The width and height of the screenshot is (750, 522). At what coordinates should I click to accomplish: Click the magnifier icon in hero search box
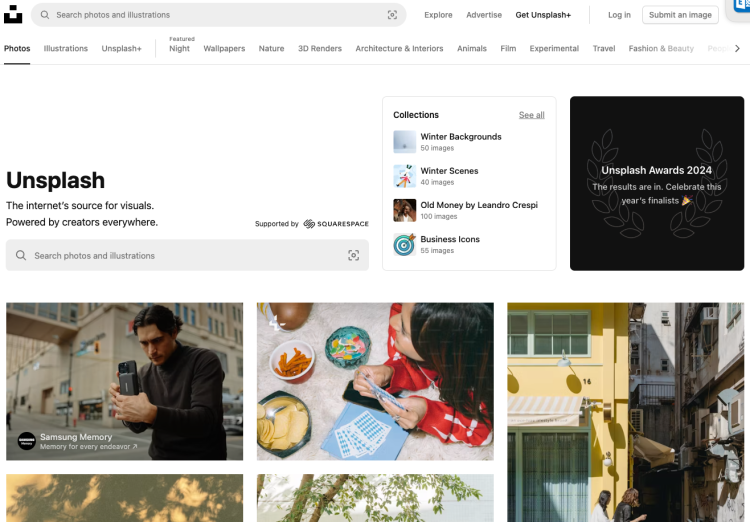coord(21,255)
